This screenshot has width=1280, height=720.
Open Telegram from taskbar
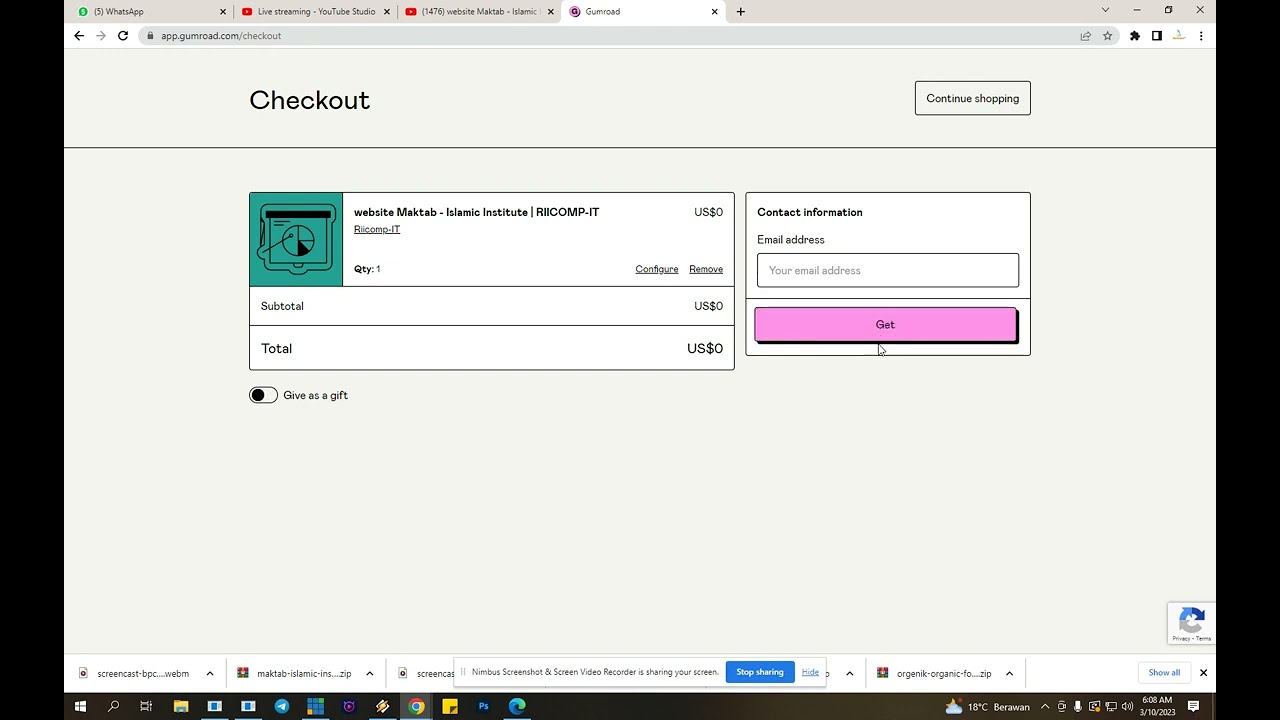click(282, 707)
